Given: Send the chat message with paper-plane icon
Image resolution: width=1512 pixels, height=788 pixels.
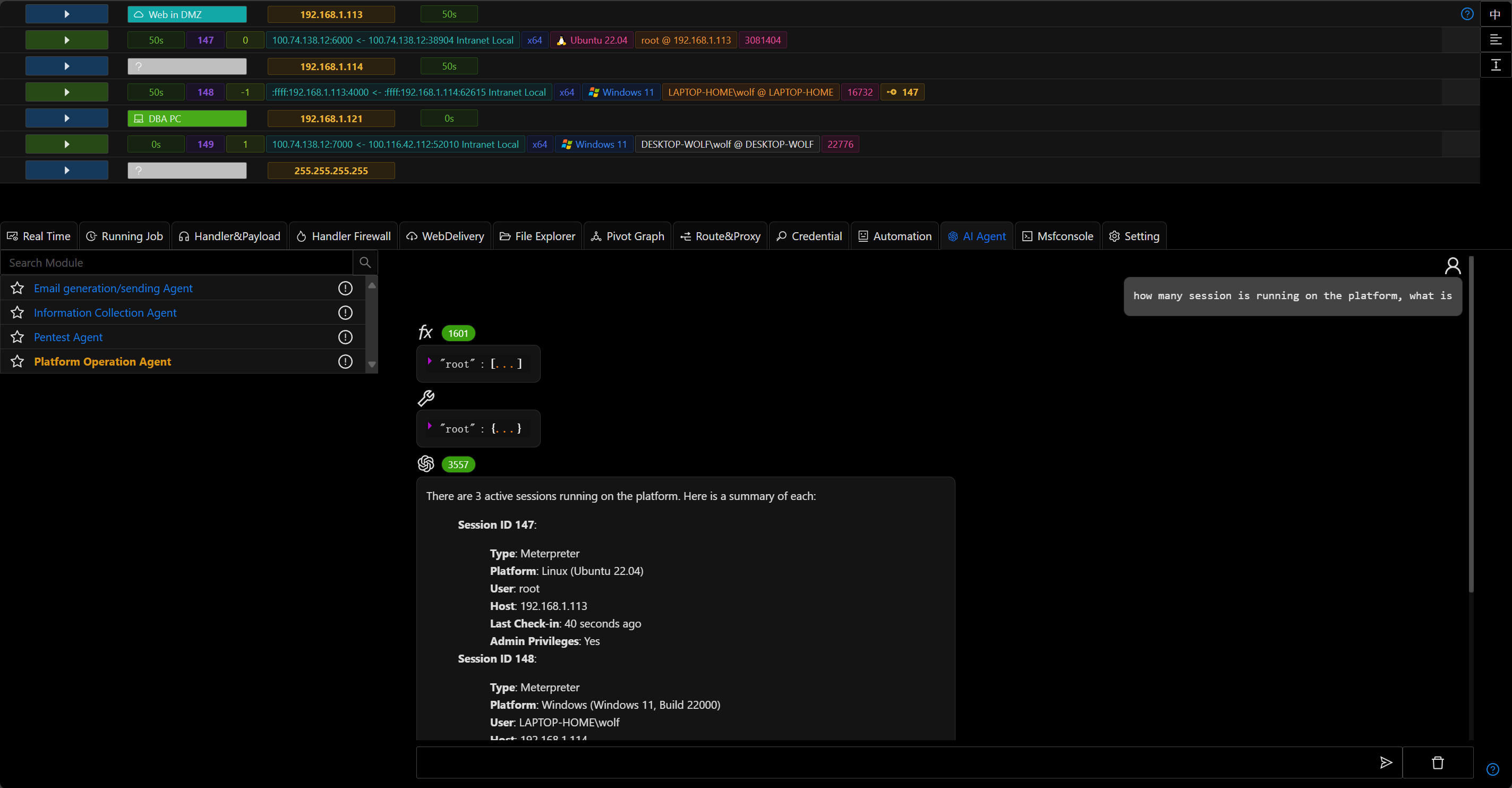Looking at the screenshot, I should [x=1386, y=762].
